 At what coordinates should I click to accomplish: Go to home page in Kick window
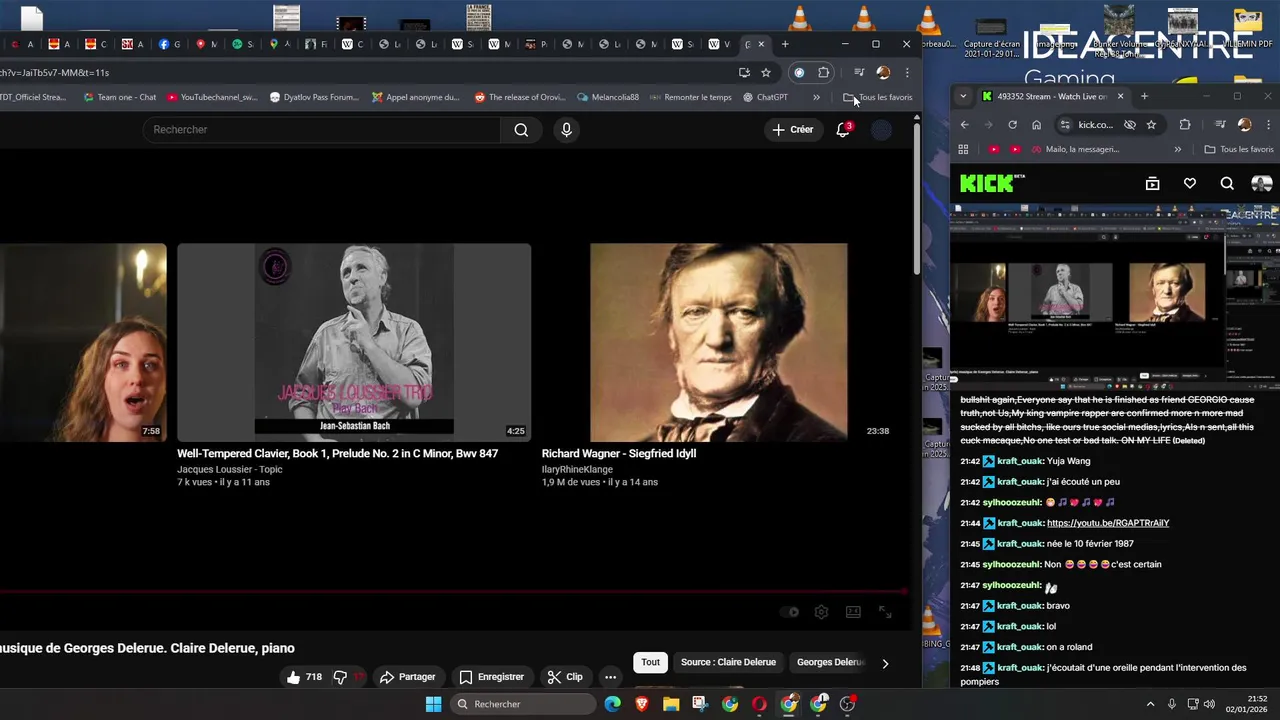coord(1036,125)
